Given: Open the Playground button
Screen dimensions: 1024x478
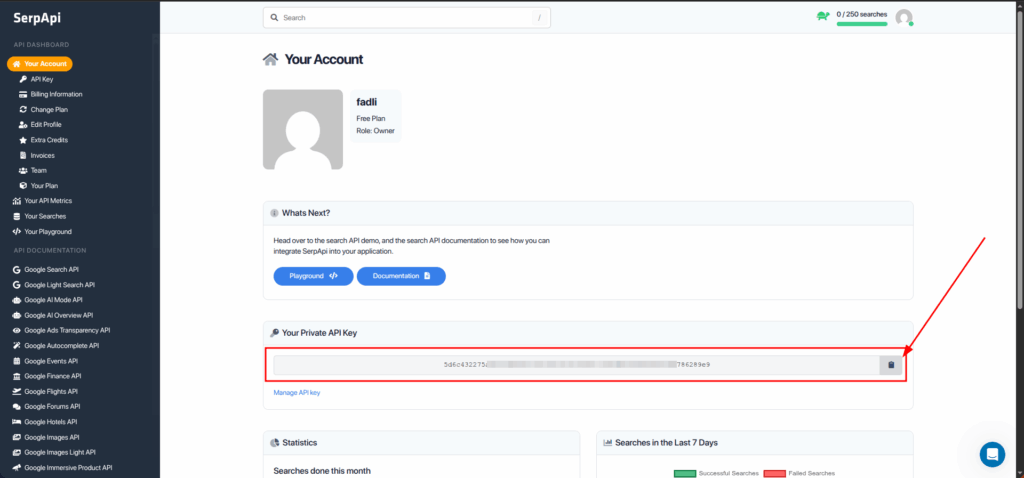Looking at the screenshot, I should coord(313,276).
